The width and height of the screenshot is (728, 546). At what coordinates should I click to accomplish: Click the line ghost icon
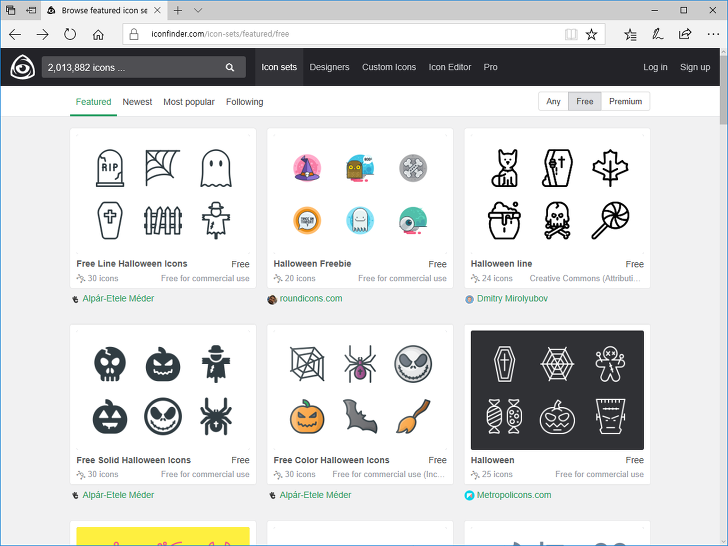216,168
